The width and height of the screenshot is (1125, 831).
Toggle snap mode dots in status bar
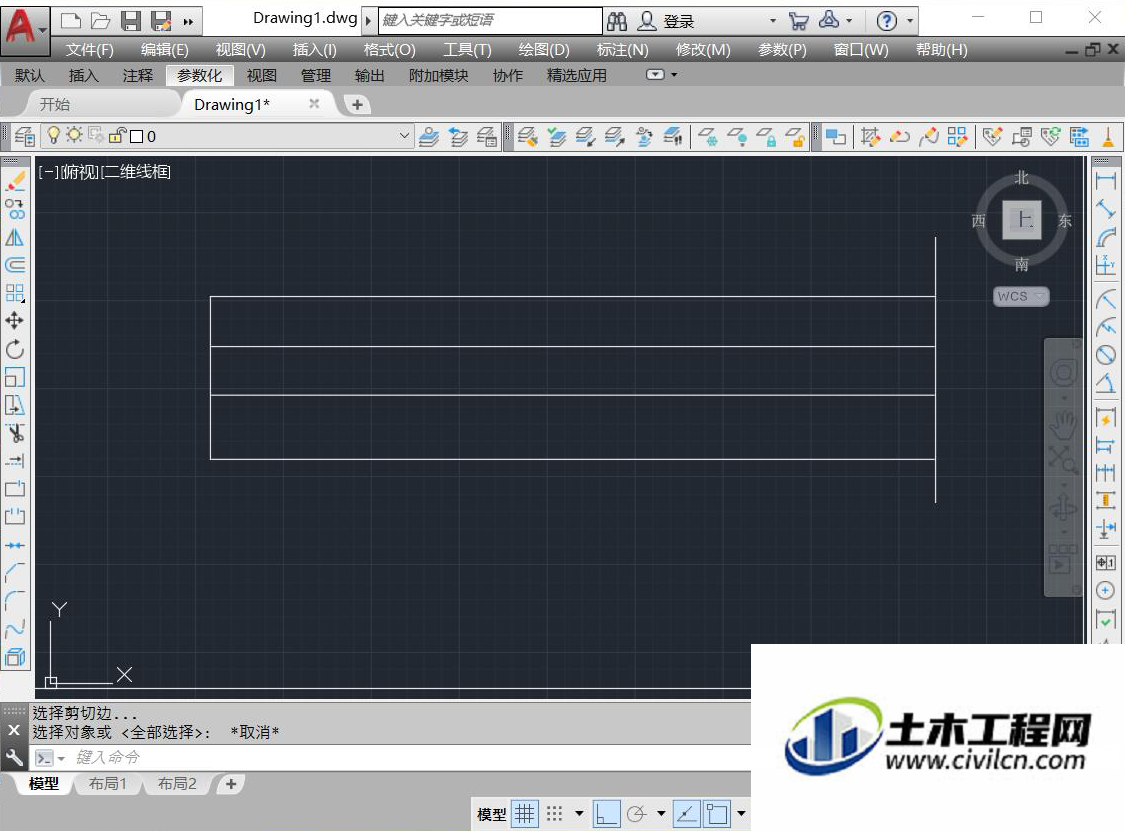point(554,814)
